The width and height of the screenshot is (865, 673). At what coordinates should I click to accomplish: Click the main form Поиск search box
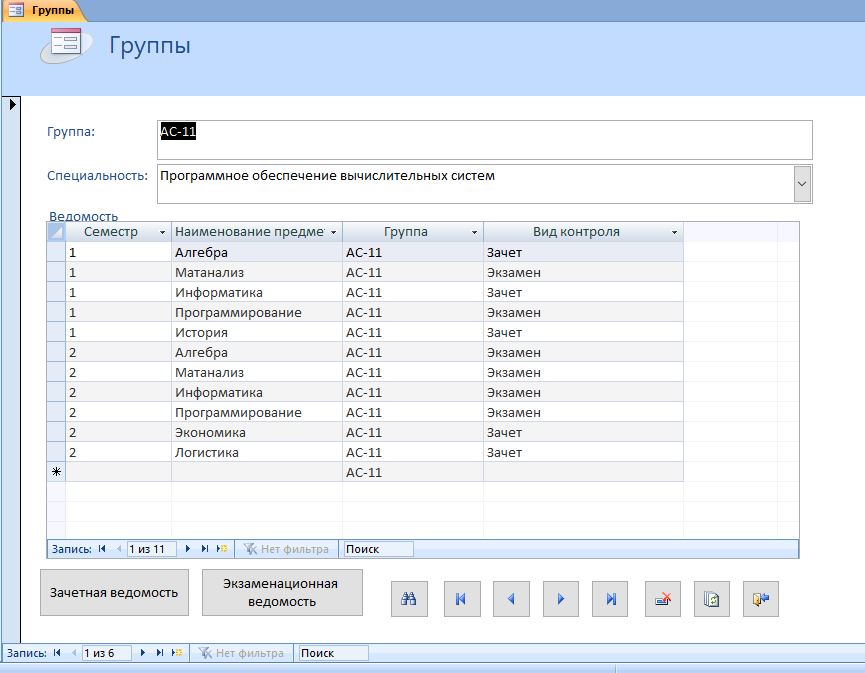[333, 653]
